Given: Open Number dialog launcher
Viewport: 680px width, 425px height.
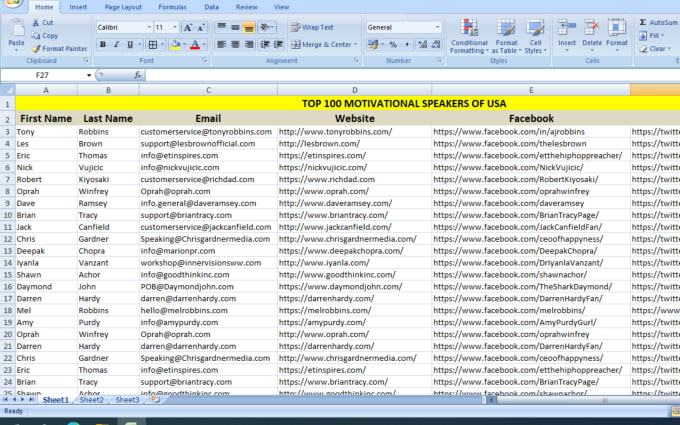Looking at the screenshot, I should click(x=439, y=61).
